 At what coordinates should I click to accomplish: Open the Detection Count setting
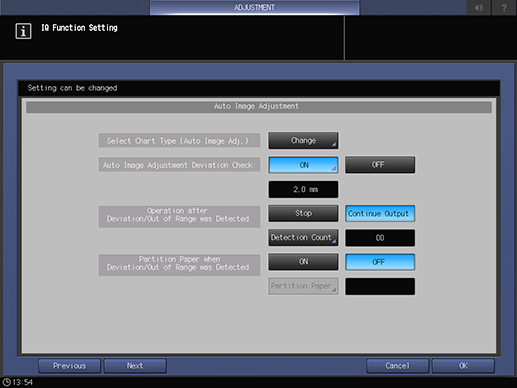pos(303,238)
